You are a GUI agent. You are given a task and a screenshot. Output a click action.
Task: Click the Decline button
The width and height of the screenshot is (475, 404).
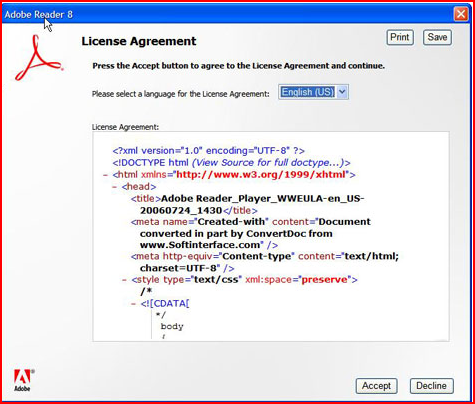coord(431,386)
